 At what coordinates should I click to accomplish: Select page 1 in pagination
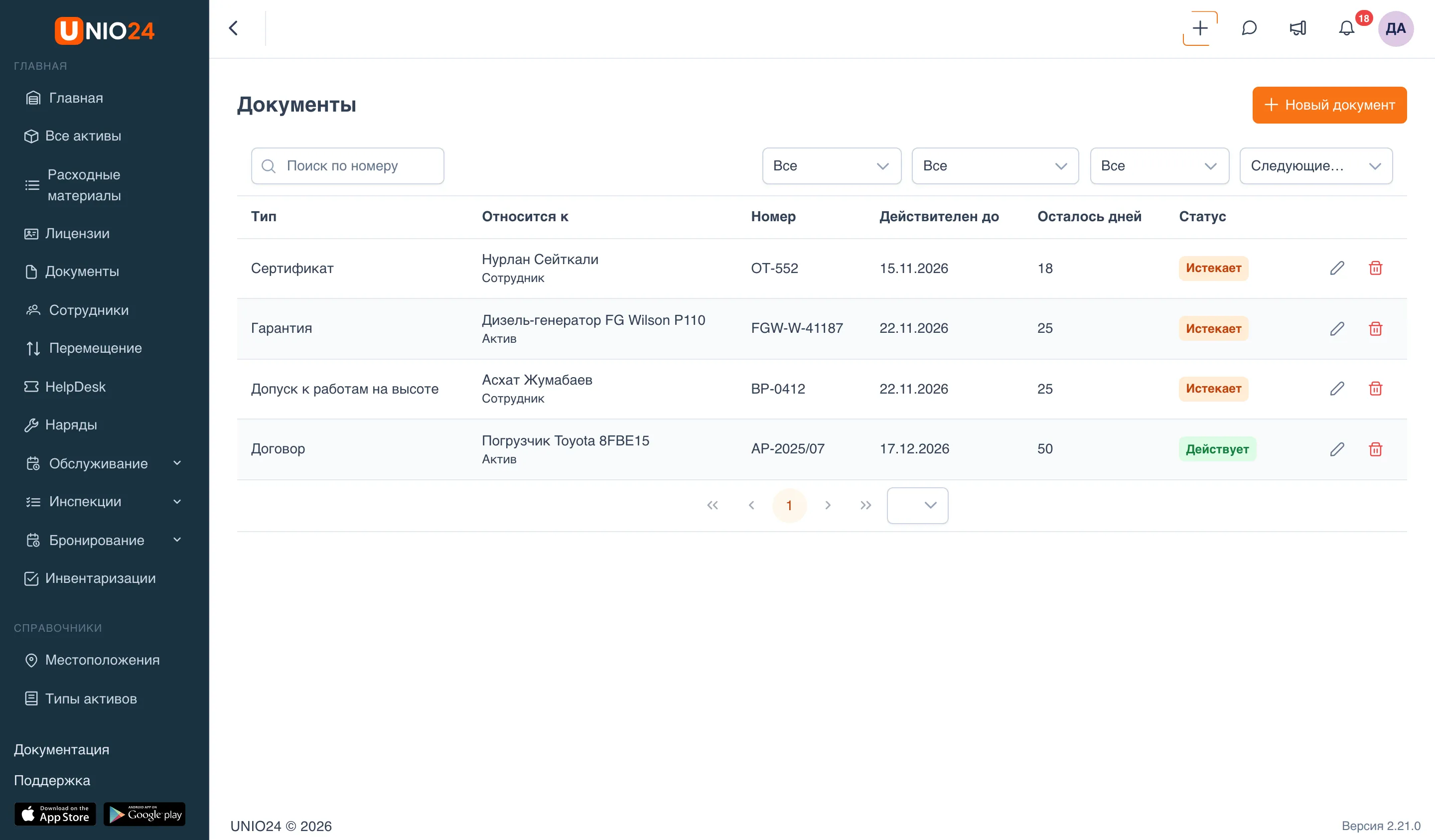pyautogui.click(x=789, y=506)
